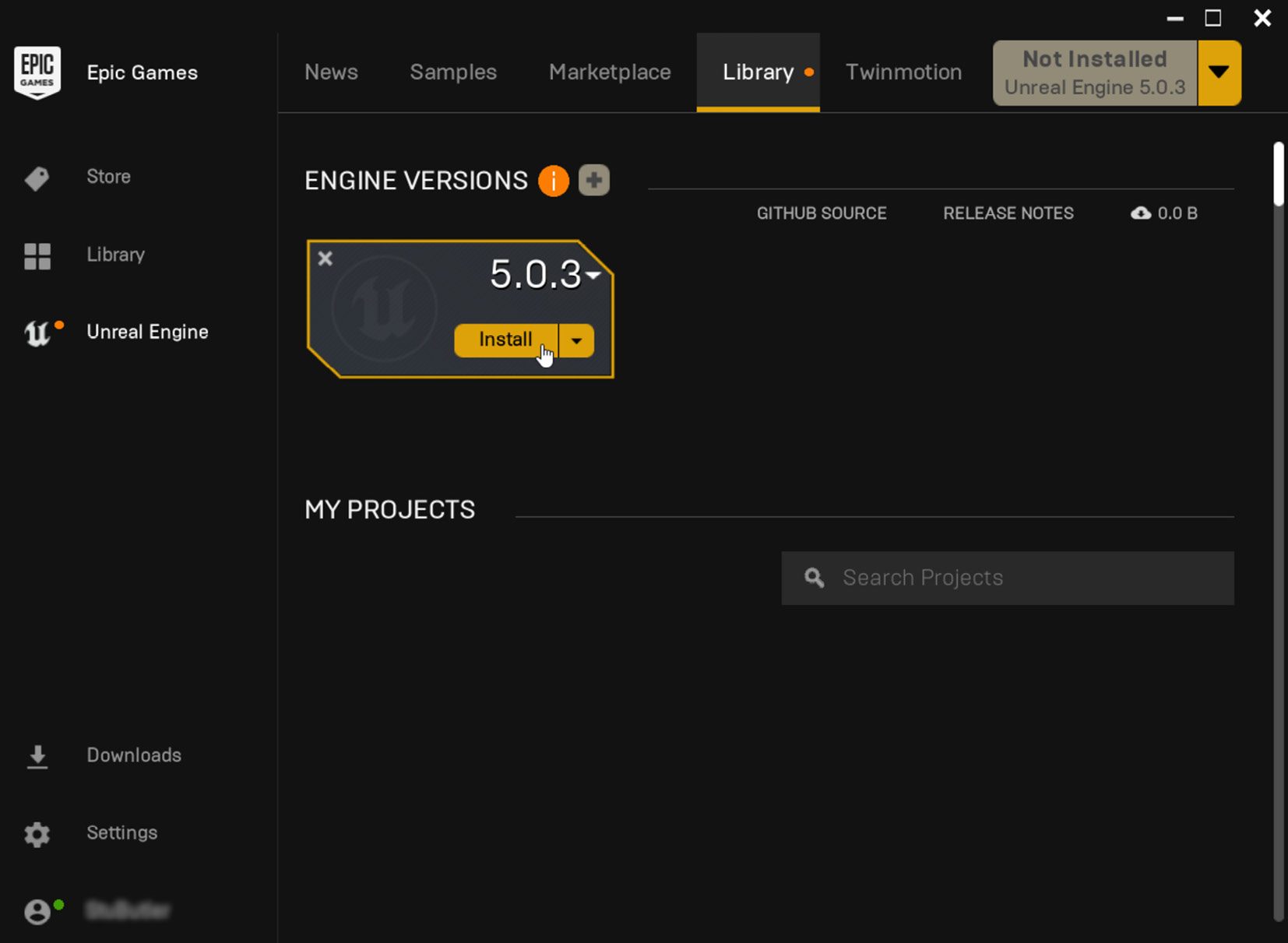Open the Library grid icon in sidebar
1288x943 pixels.
click(x=37, y=256)
